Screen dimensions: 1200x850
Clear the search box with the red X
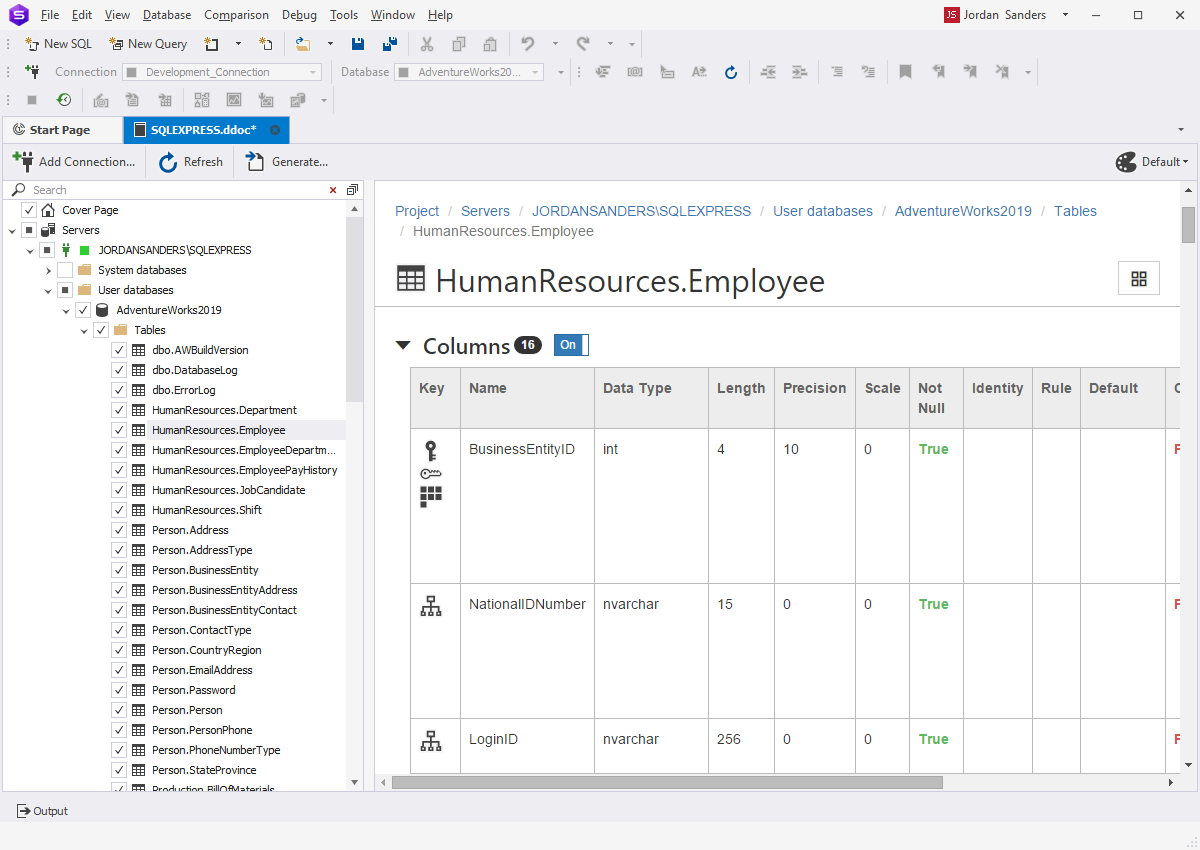[x=333, y=190]
